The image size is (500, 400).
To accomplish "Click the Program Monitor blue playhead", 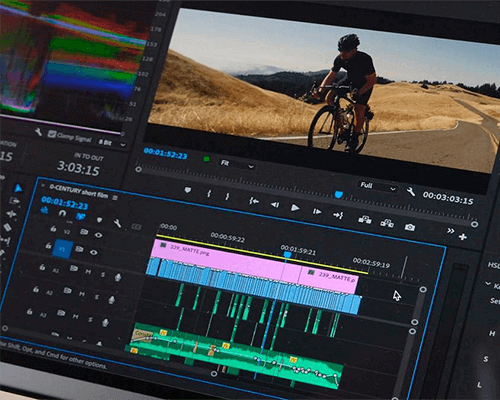I will click(338, 194).
